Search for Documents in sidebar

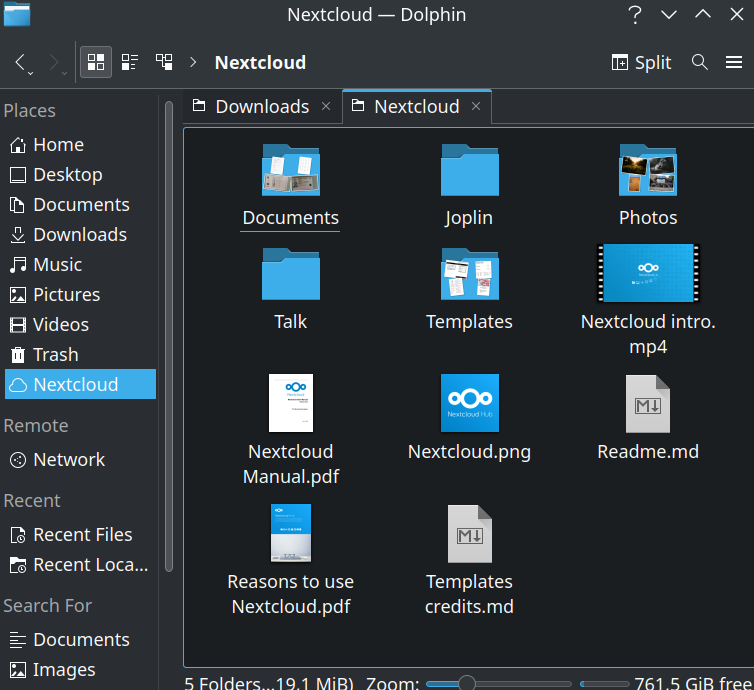[x=80, y=640]
